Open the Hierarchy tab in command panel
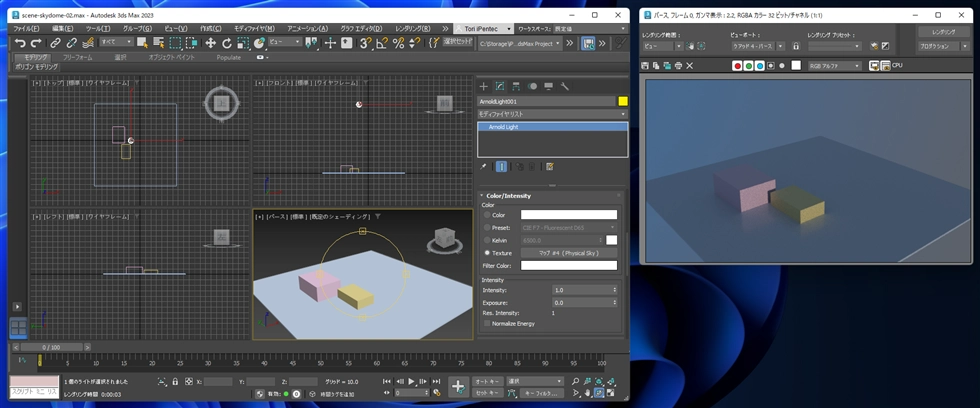 (x=516, y=86)
